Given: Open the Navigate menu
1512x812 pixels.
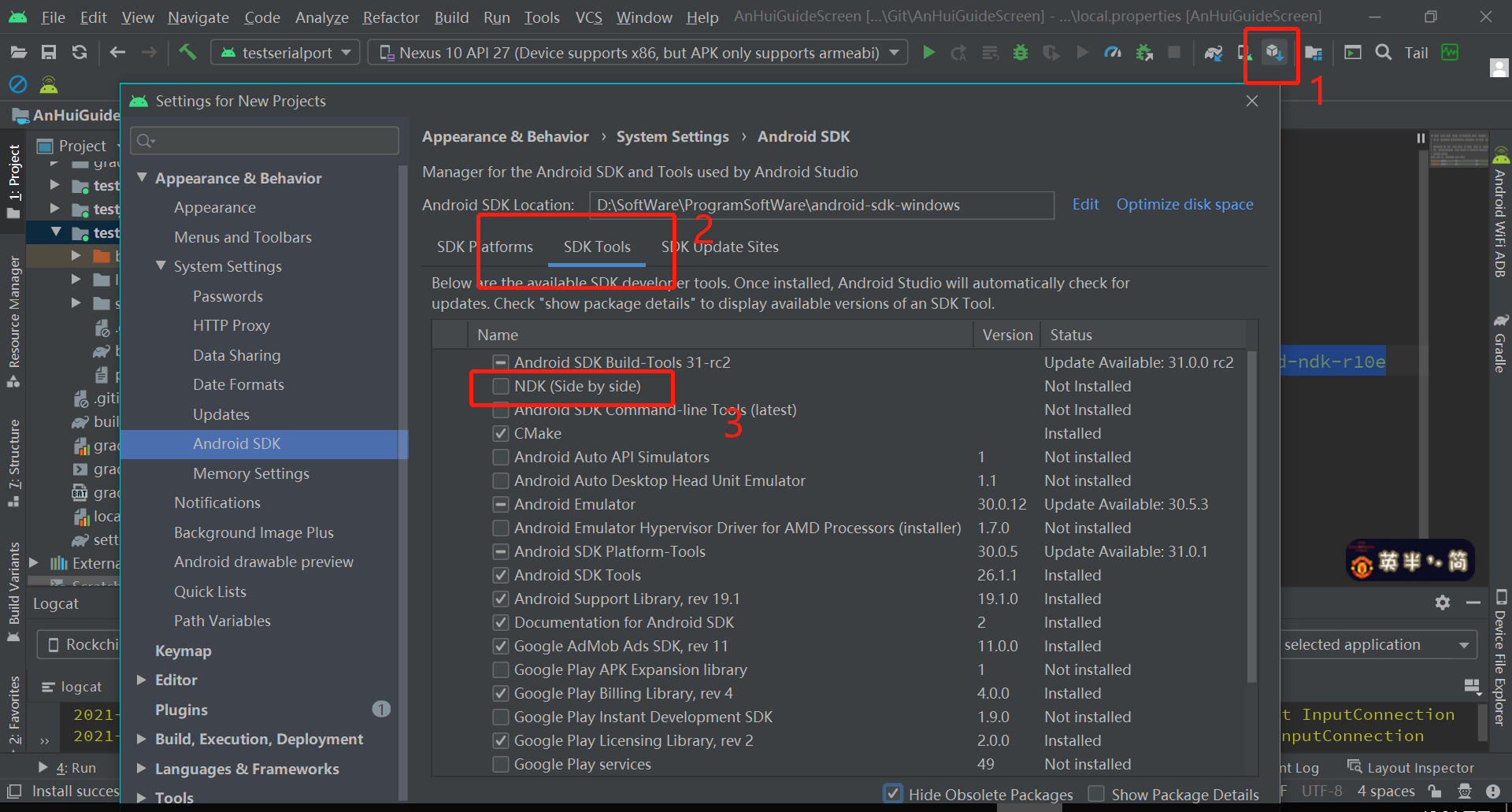Looking at the screenshot, I should coord(198,17).
